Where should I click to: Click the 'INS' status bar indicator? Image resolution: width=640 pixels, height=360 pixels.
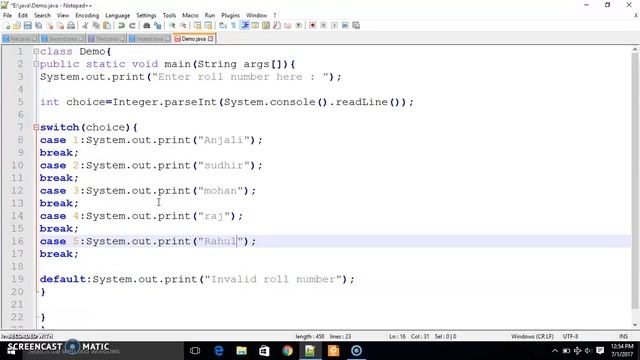coord(623,336)
